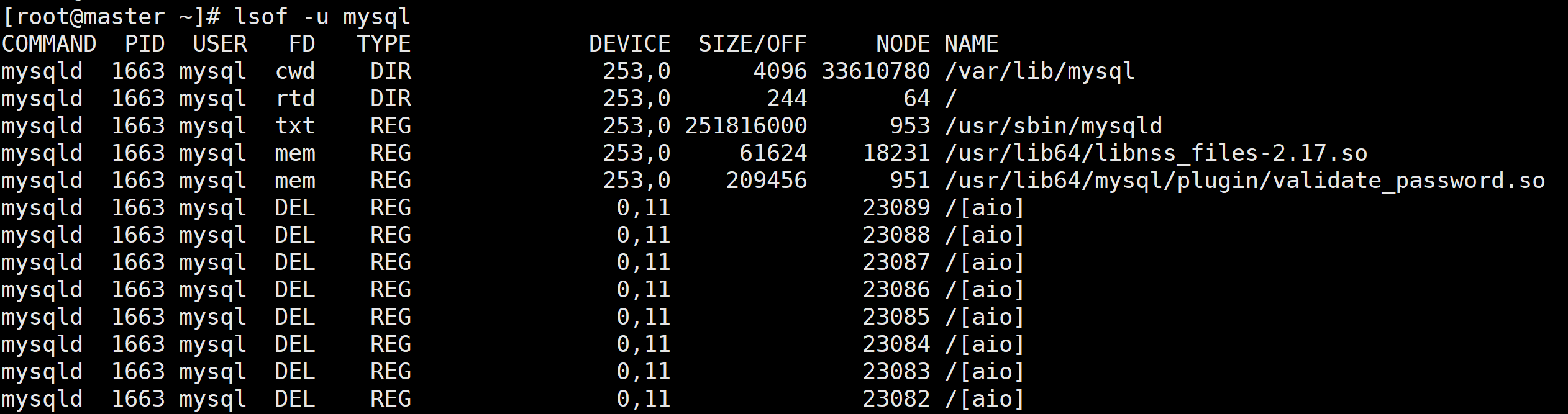Click the path '/usr/sbin/mysqld'
1568x414 pixels.
[x=1054, y=126]
